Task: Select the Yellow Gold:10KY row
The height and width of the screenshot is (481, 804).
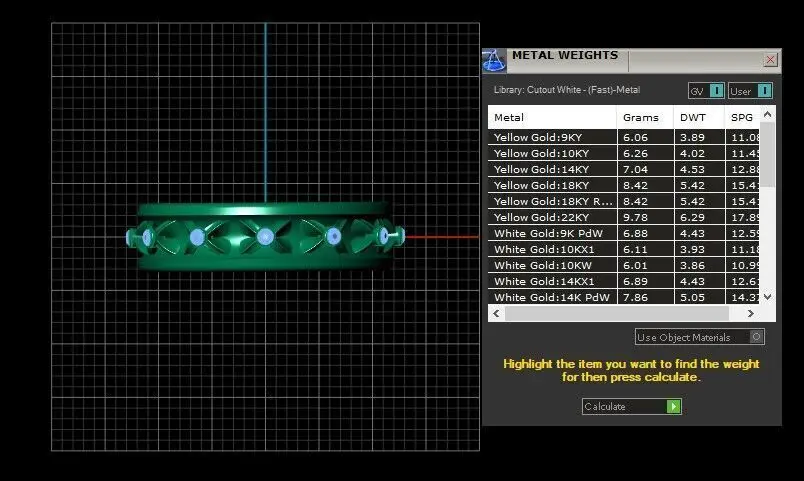Action: (x=624, y=153)
